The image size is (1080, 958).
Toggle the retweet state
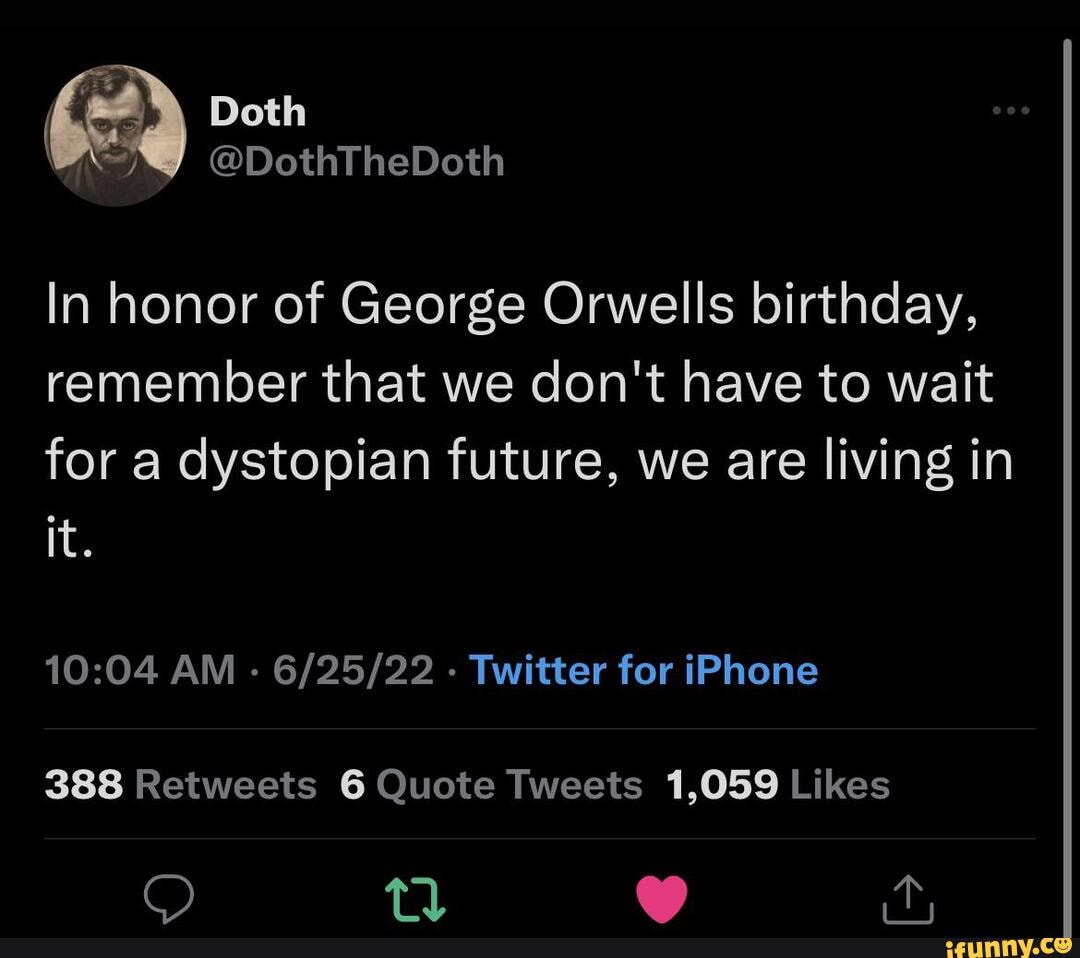(415, 900)
